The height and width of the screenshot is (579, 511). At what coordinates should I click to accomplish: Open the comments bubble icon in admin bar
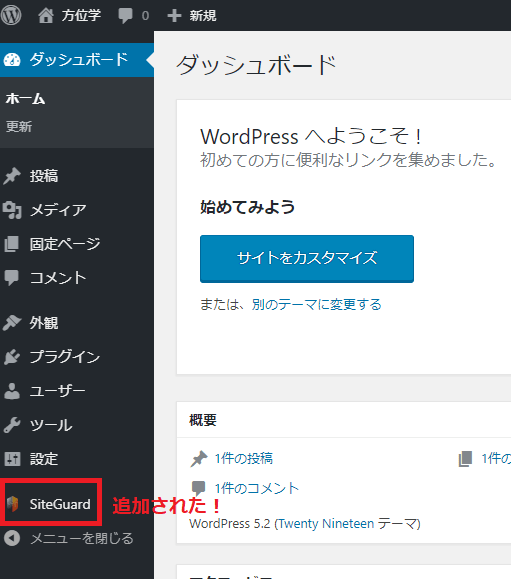[x=125, y=16]
